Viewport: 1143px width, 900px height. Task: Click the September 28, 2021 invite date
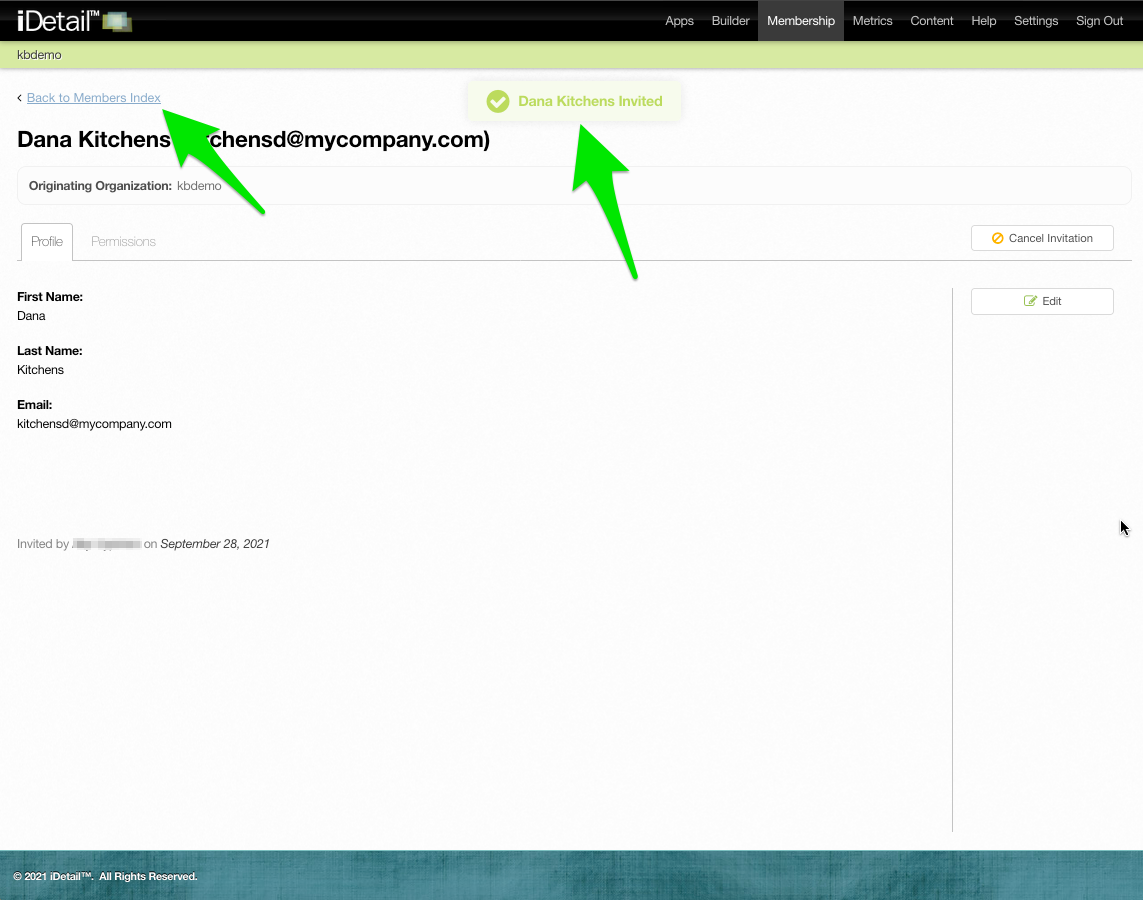[x=215, y=544]
